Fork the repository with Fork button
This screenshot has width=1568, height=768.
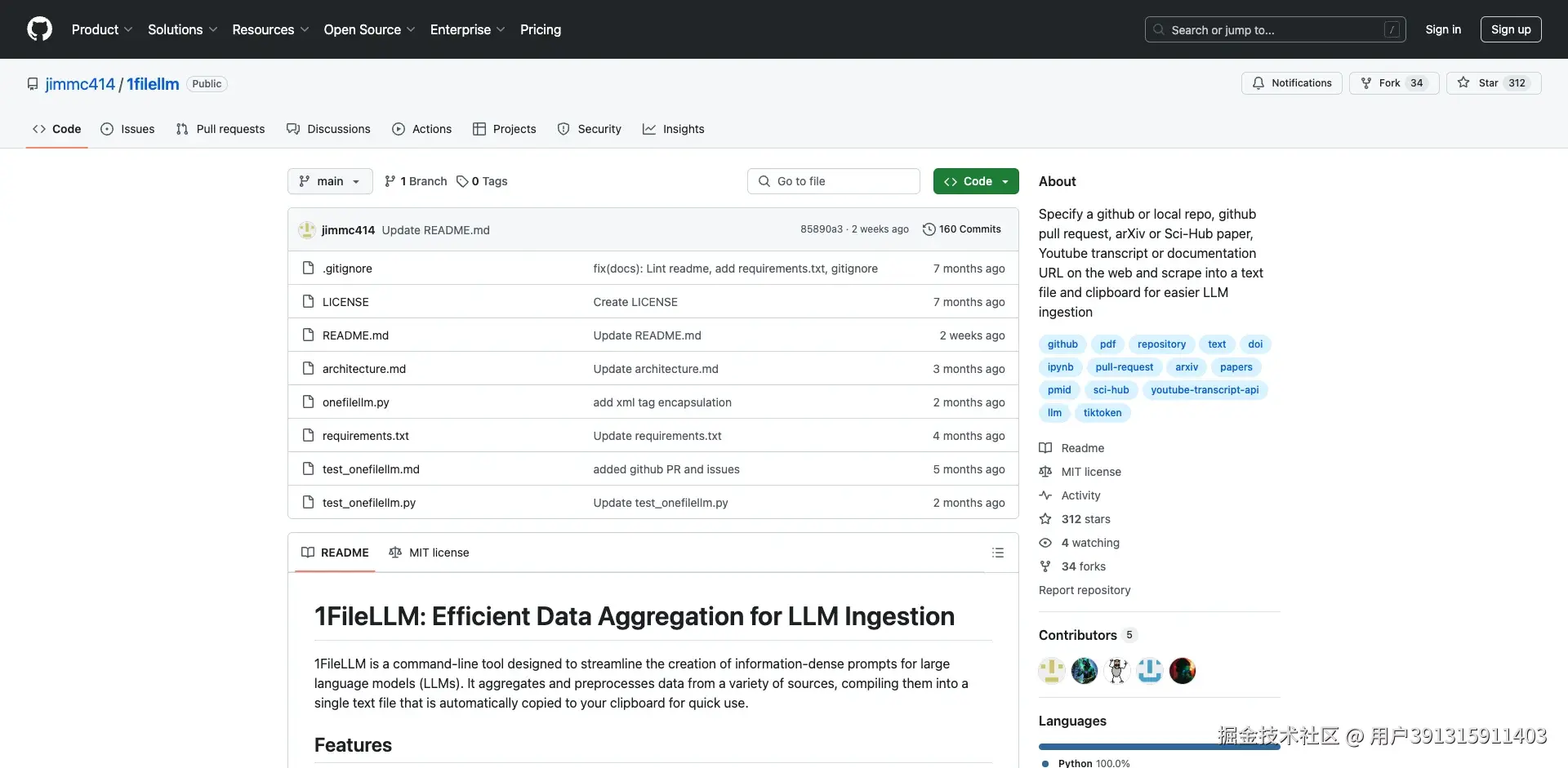pos(1394,83)
